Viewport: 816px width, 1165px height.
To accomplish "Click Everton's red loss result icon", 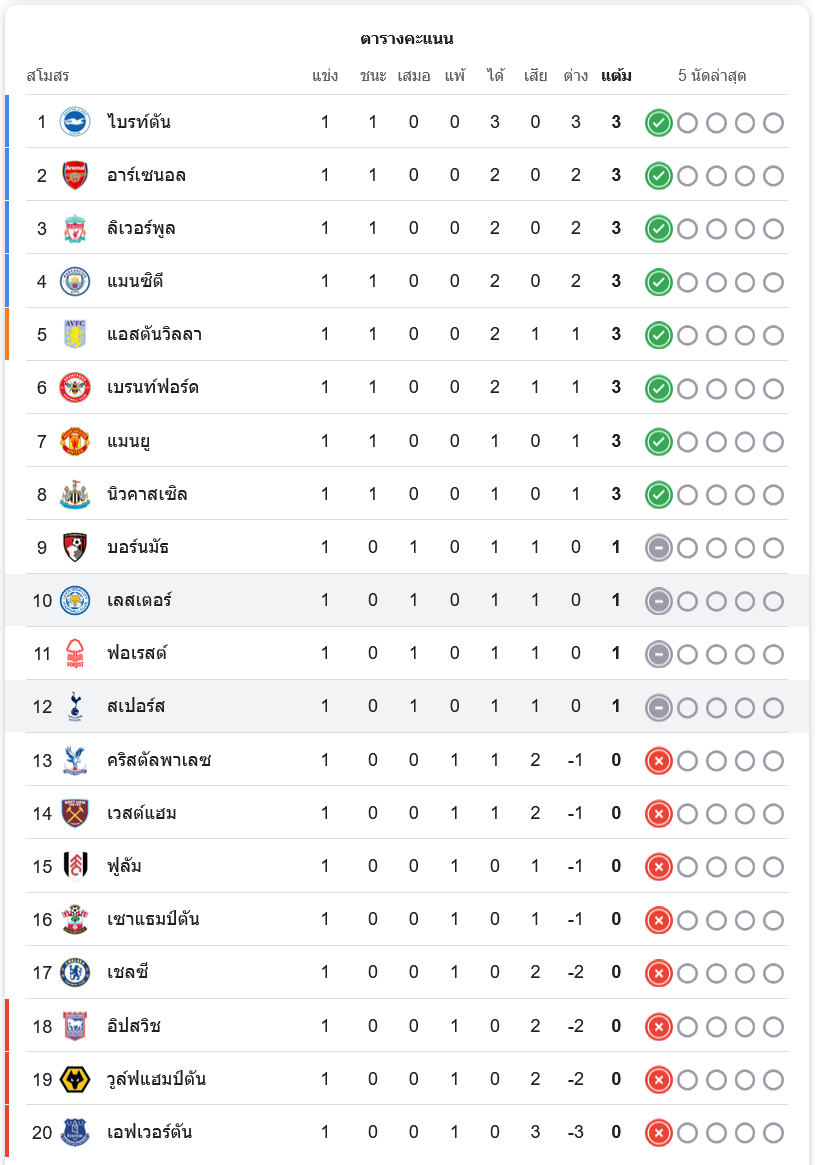I will pos(658,1133).
